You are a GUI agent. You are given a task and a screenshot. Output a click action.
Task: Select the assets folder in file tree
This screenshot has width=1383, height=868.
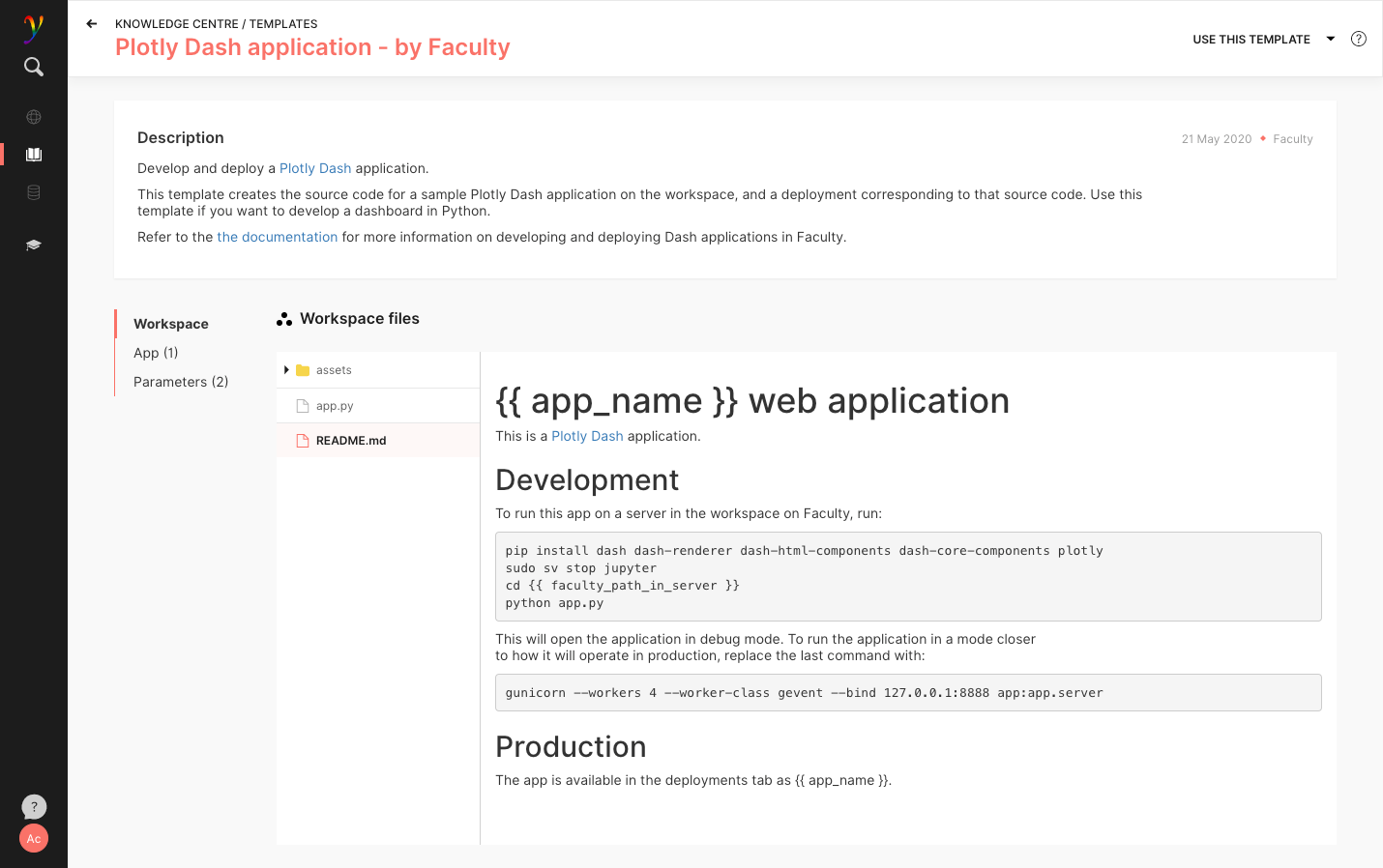click(x=334, y=370)
